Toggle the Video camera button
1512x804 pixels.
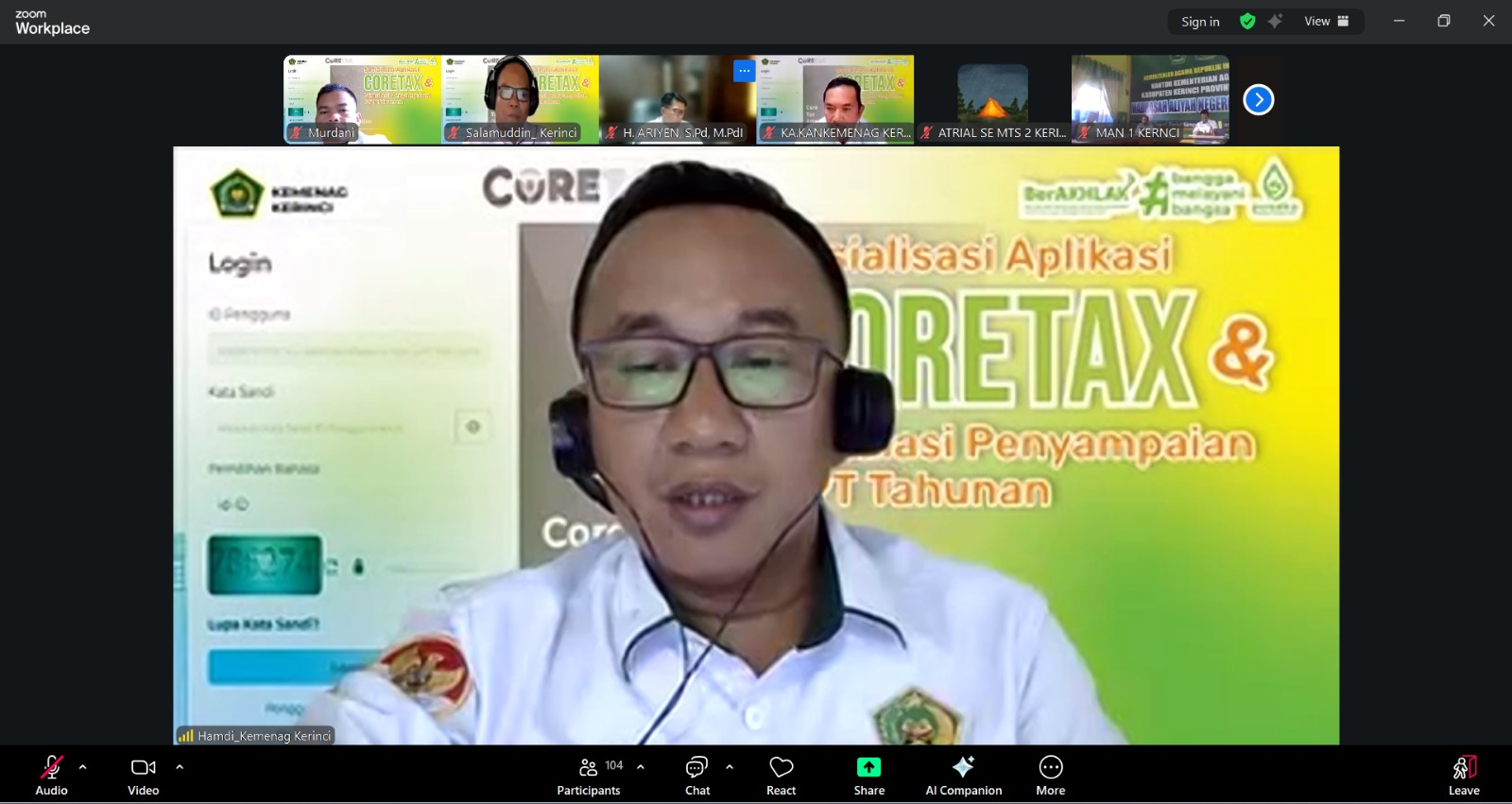point(143,775)
